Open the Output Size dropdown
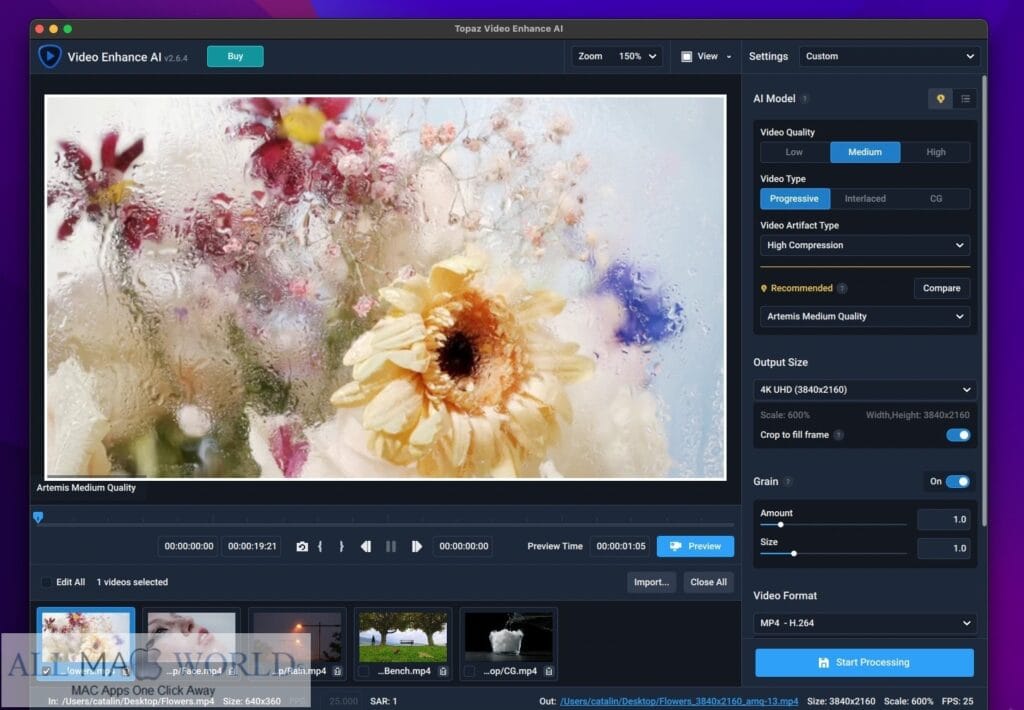The image size is (1024, 710). click(x=864, y=389)
